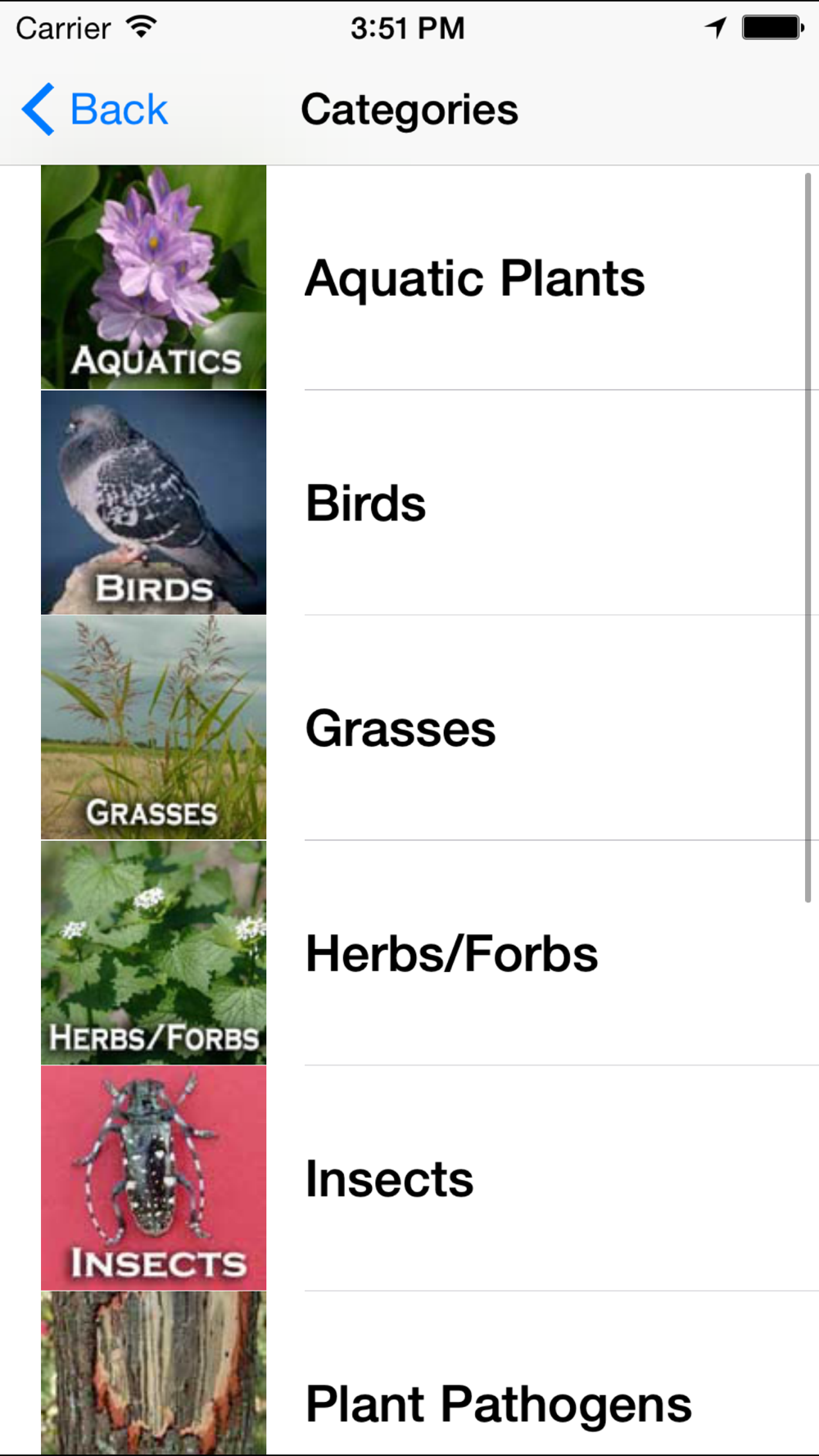Click the location arrow status icon
Screen dimensions: 819x1456
716,28
